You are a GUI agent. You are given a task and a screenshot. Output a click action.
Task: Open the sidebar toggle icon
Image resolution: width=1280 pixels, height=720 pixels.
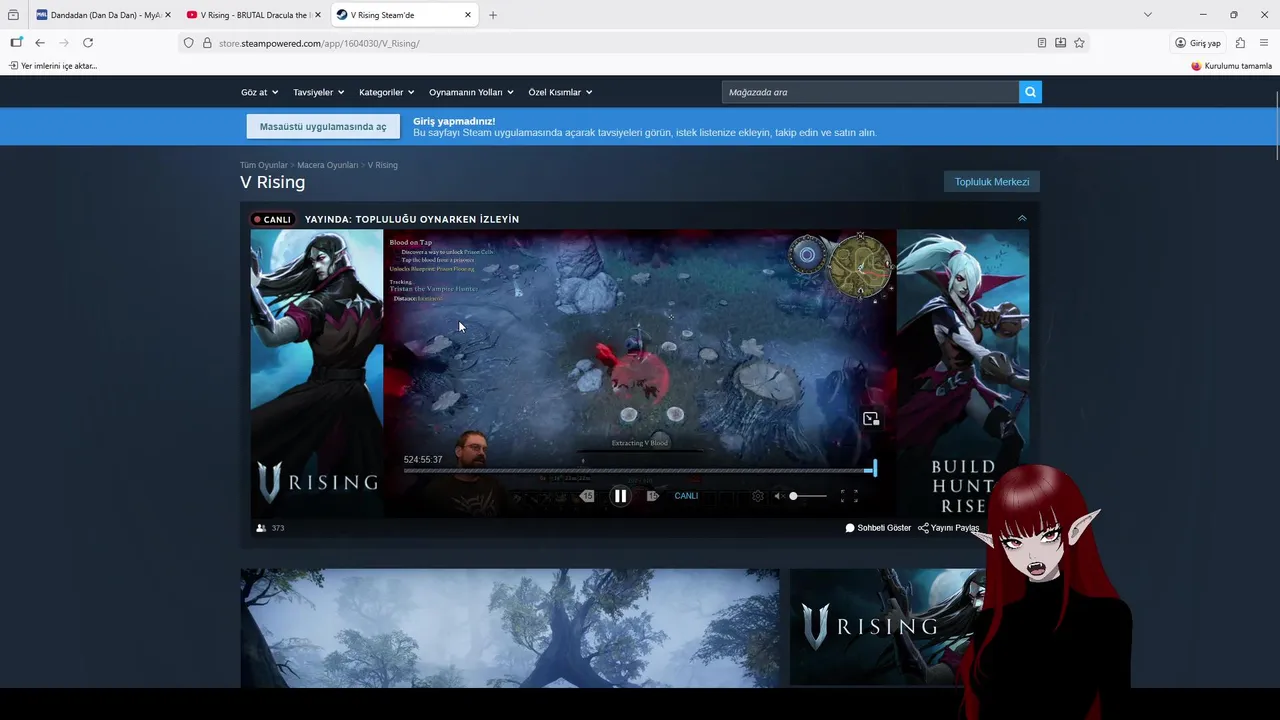pos(16,43)
